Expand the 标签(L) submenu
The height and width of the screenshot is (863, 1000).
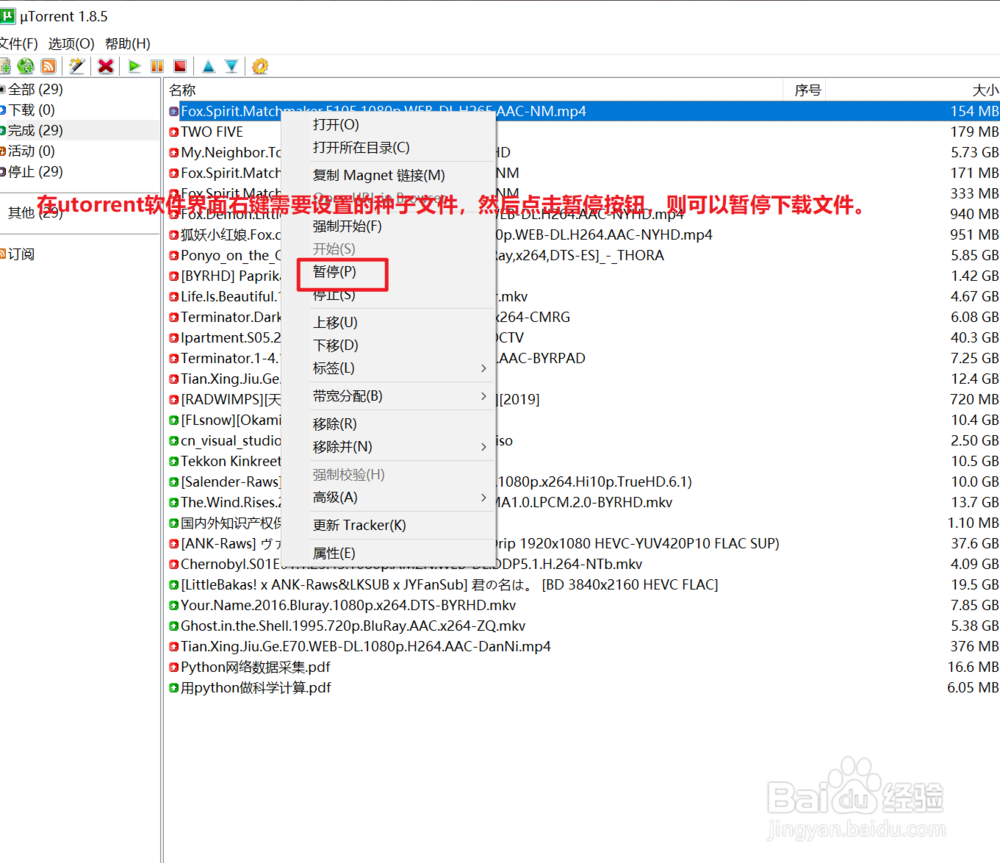tap(389, 368)
